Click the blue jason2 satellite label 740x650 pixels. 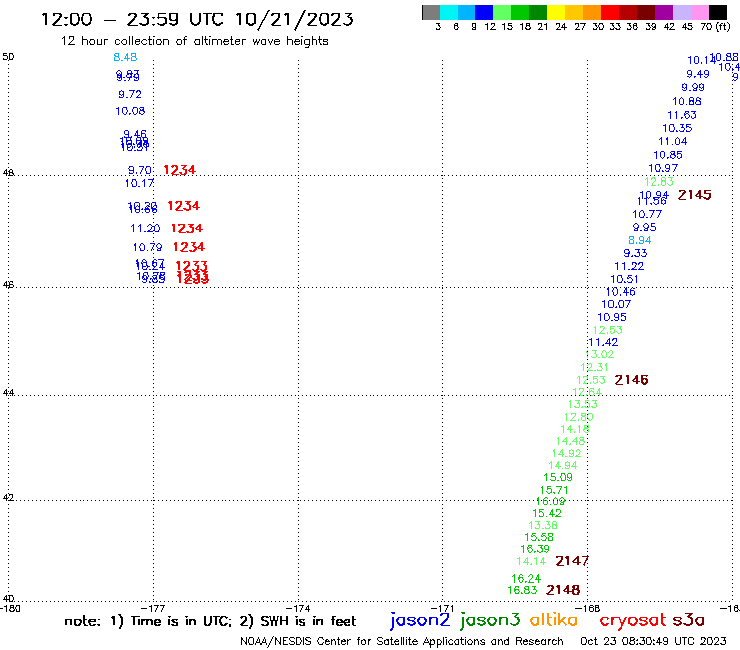point(420,620)
